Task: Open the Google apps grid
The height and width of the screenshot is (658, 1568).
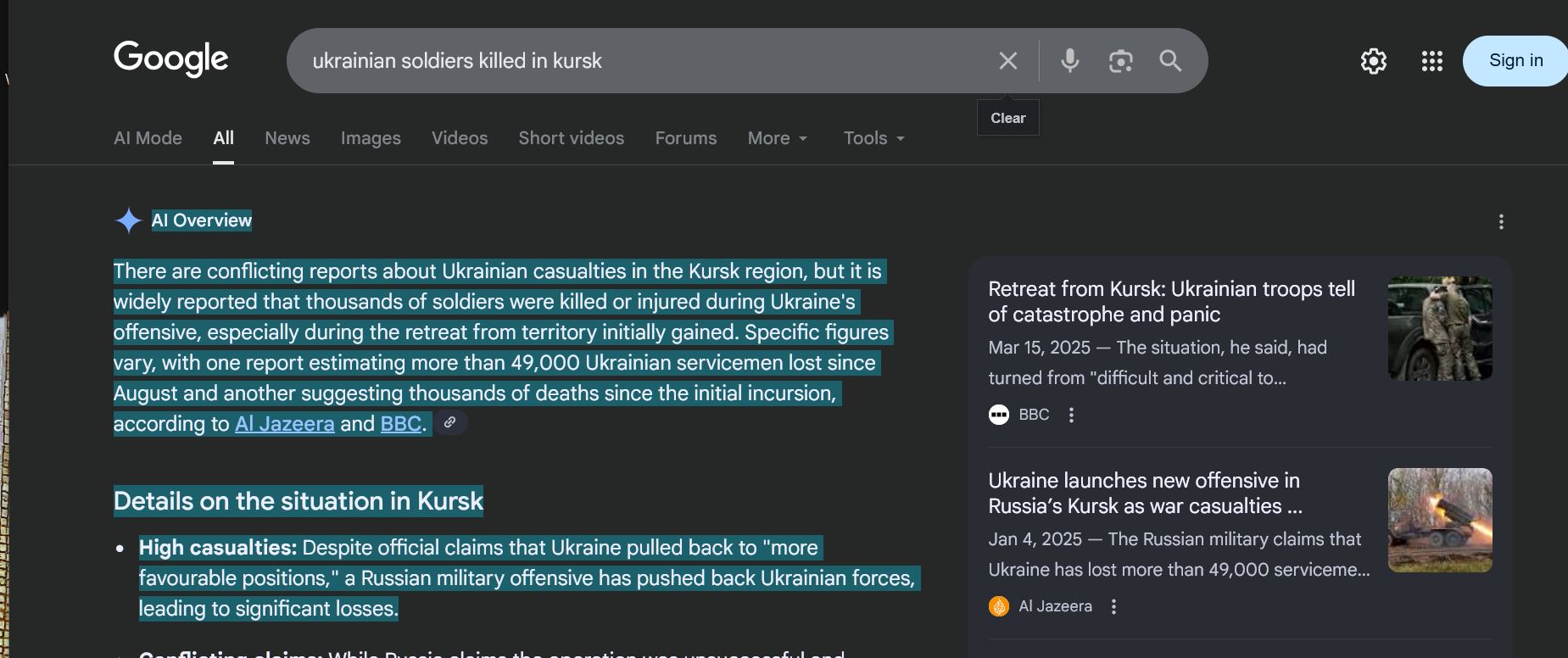Action: (x=1431, y=61)
